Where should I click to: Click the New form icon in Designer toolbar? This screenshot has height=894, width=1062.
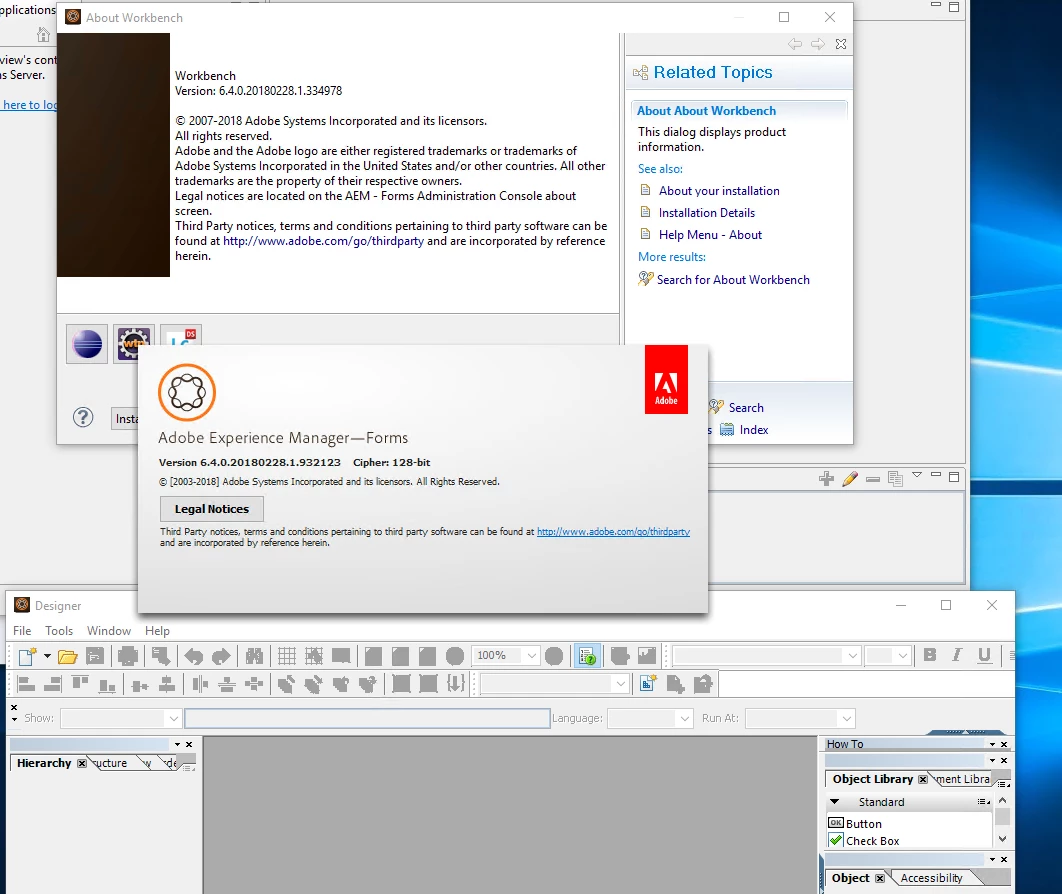click(x=27, y=656)
